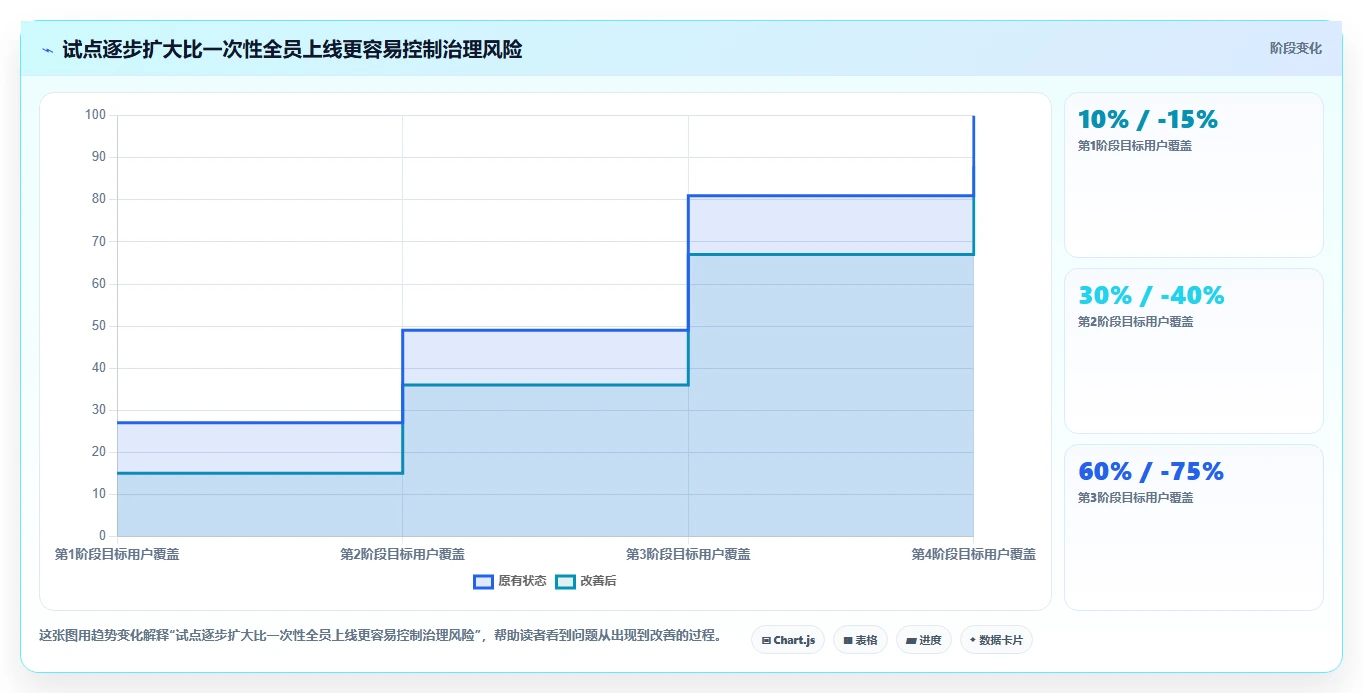Click the 原有状态 legend color box
The width and height of the screenshot is (1363, 693).
pos(483,581)
